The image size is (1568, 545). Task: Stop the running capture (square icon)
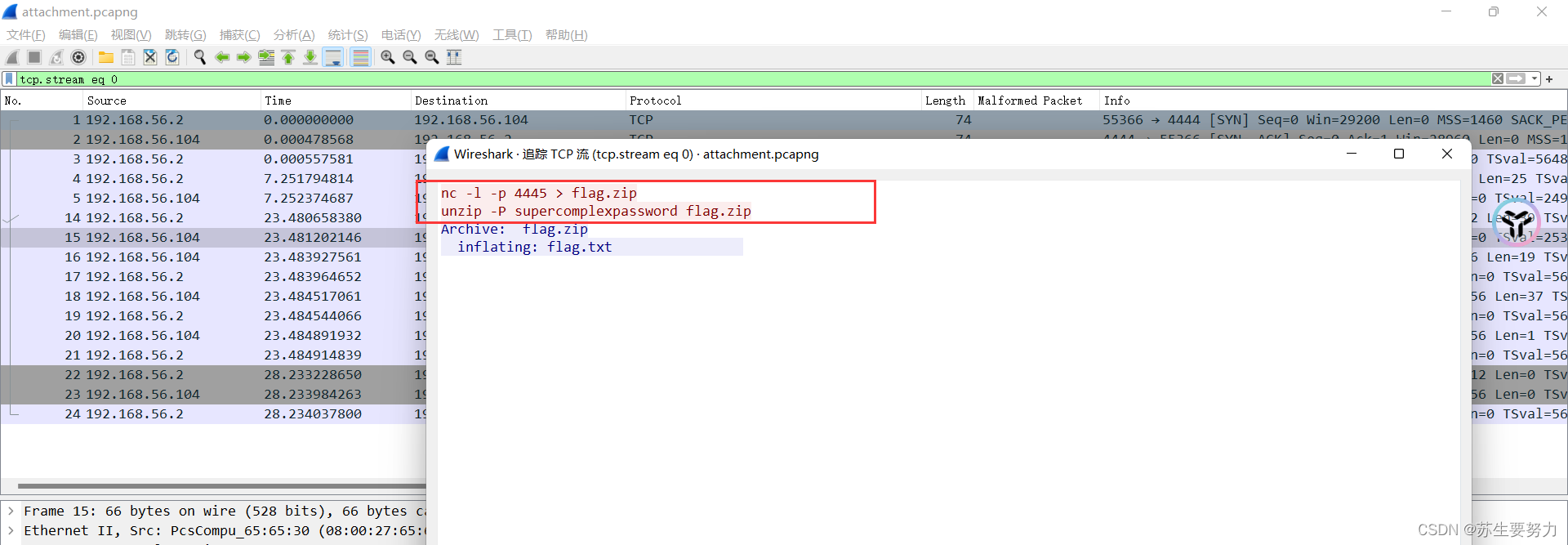[x=34, y=57]
